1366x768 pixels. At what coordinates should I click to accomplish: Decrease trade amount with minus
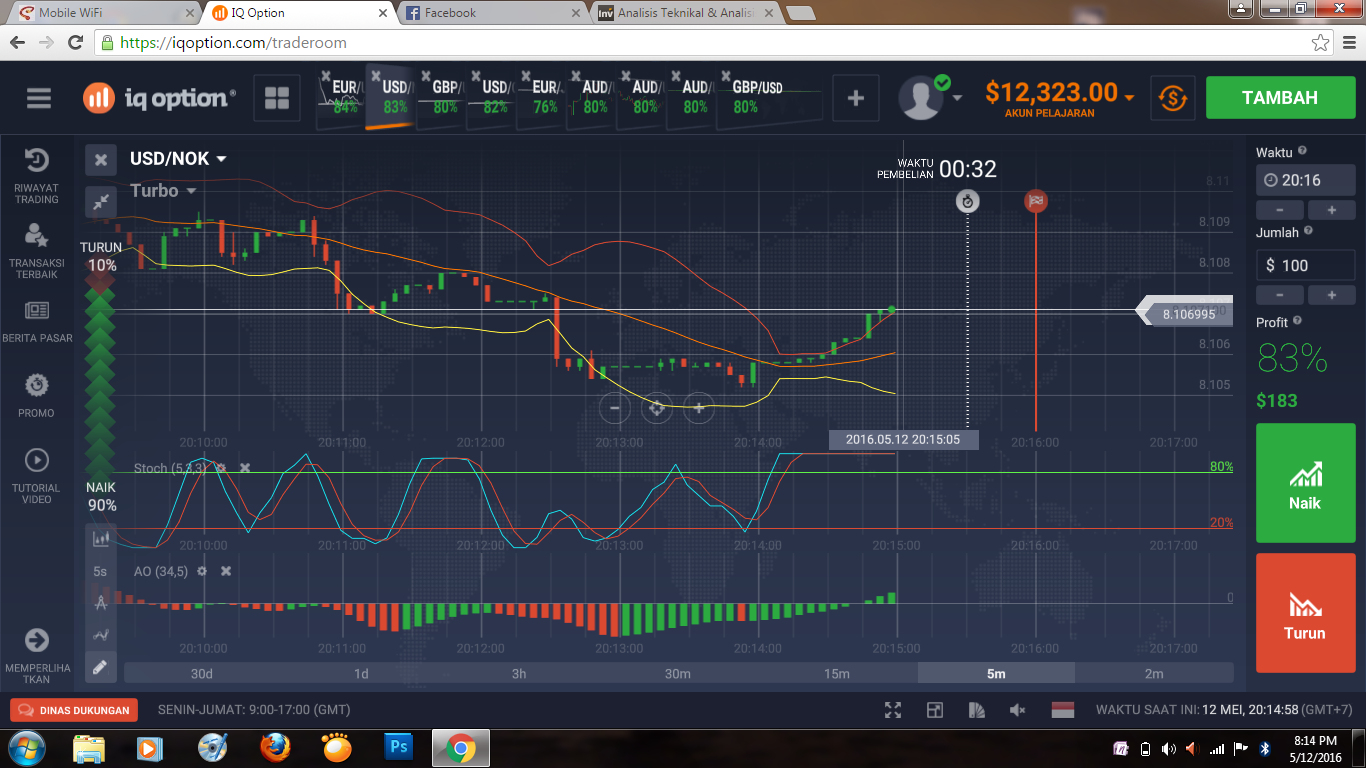point(1280,295)
